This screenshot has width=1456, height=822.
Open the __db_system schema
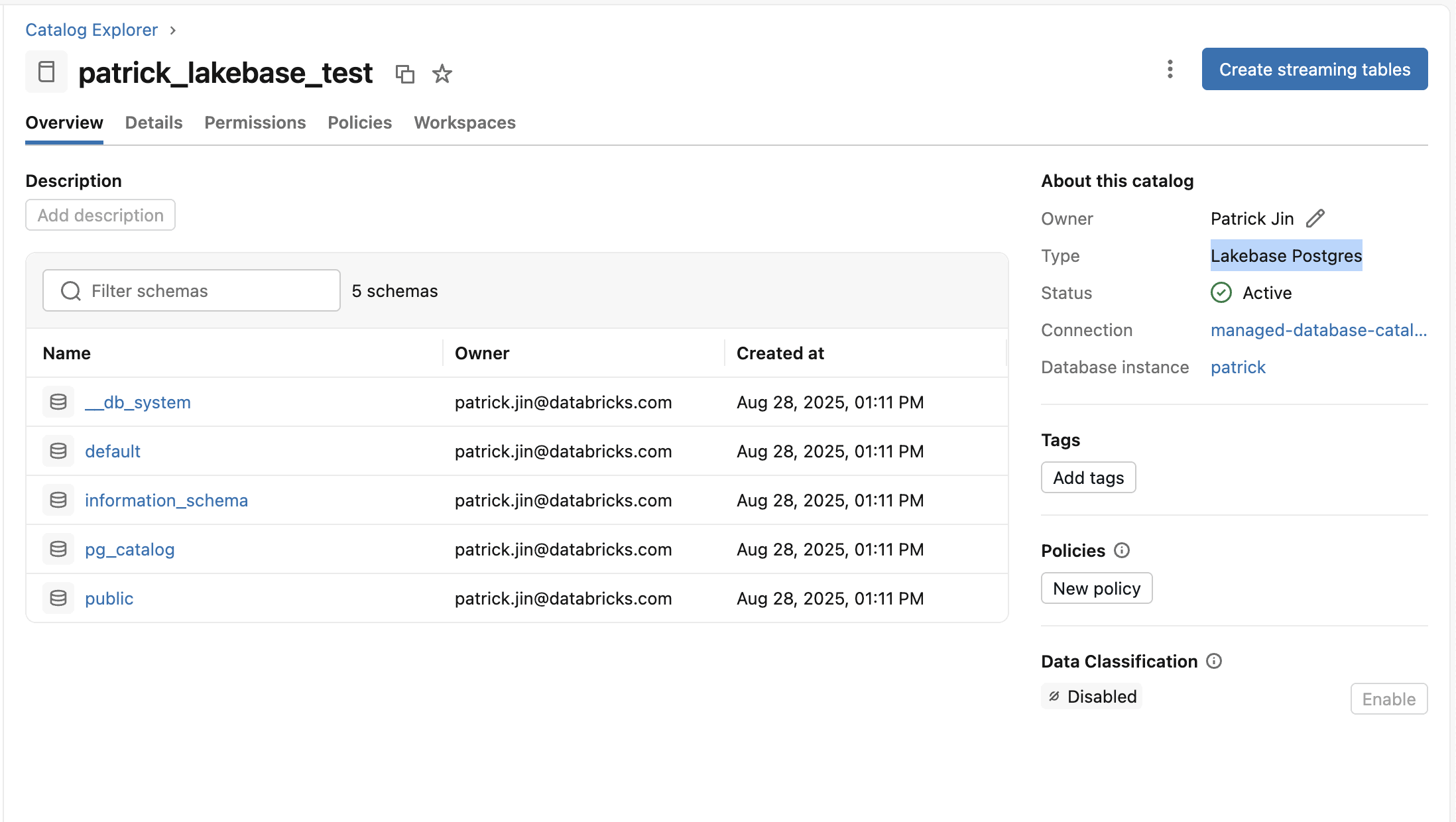point(138,402)
